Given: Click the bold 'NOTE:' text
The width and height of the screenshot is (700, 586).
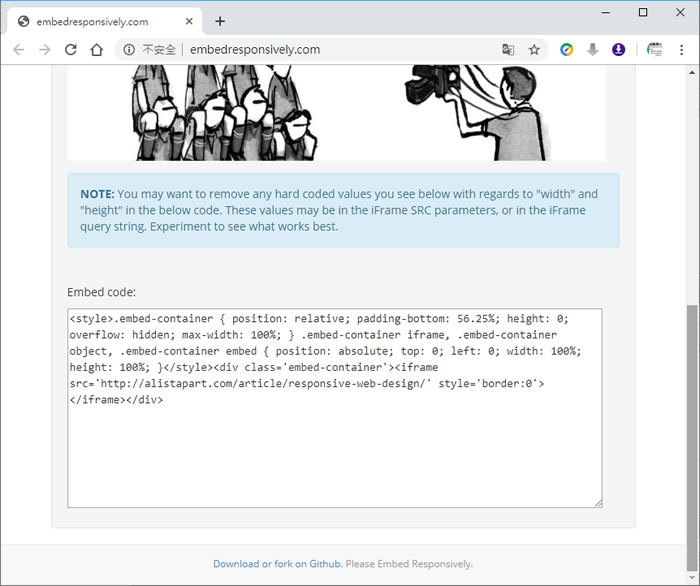Looking at the screenshot, I should [97, 194].
